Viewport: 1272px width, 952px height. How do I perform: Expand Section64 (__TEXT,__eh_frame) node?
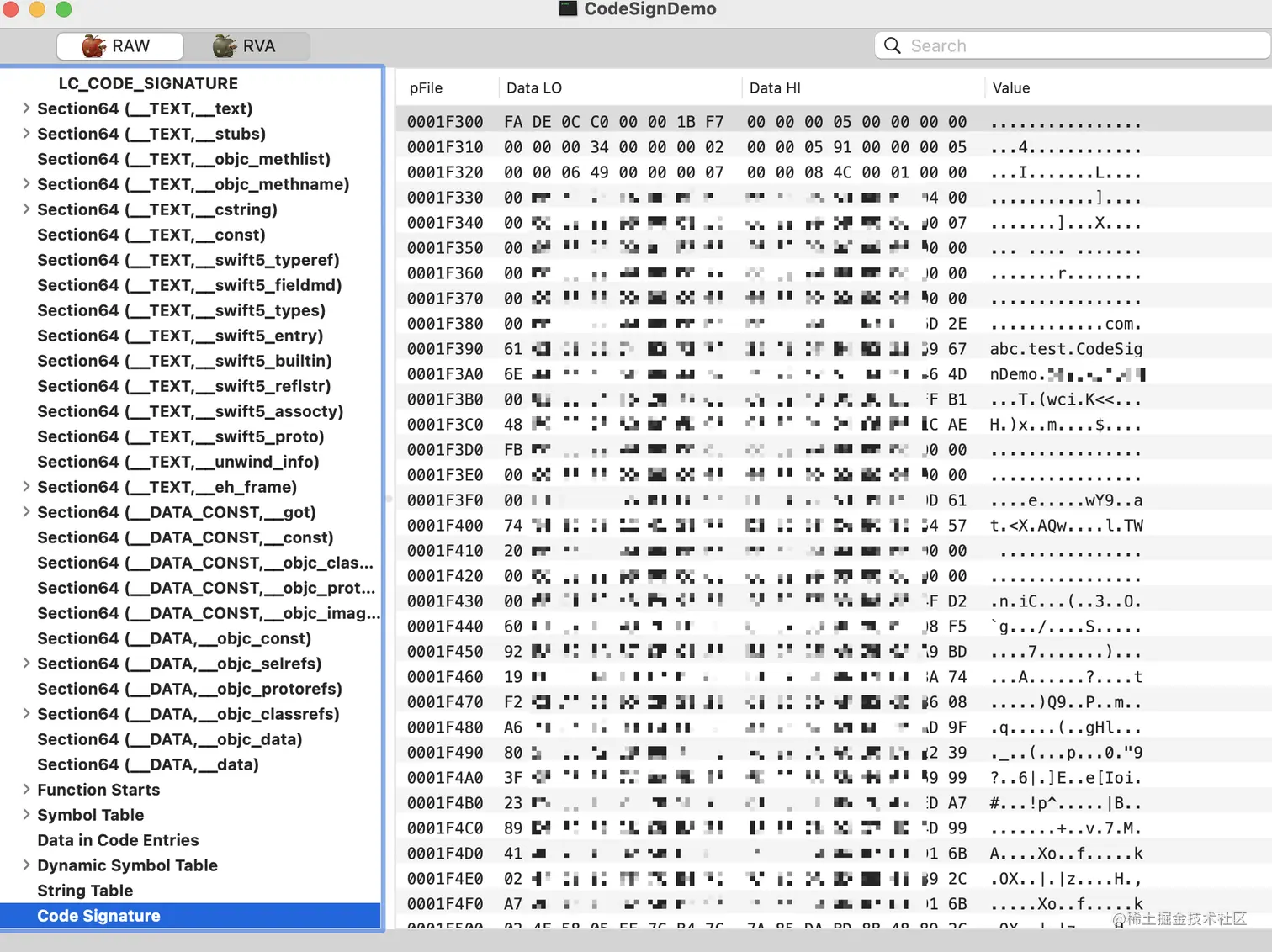[x=26, y=487]
